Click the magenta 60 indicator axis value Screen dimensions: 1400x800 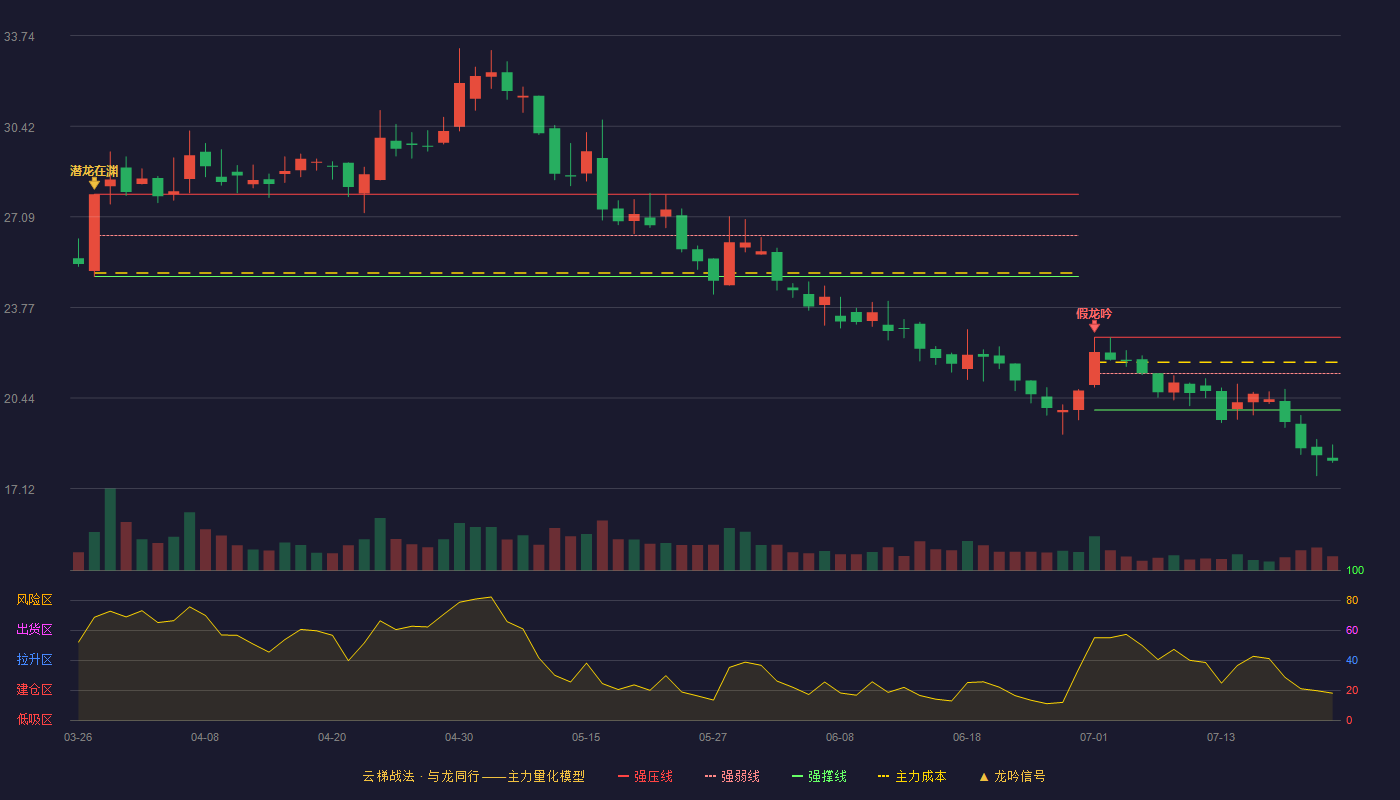[x=1352, y=630]
